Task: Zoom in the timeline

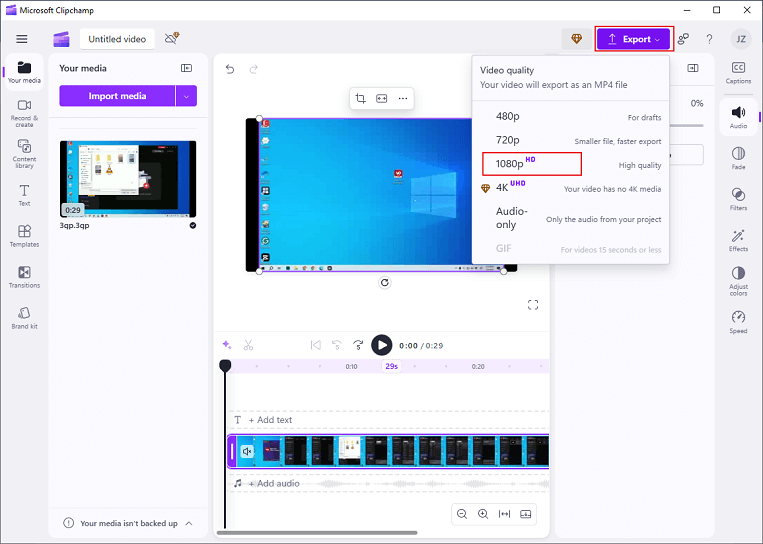Action: click(x=483, y=514)
